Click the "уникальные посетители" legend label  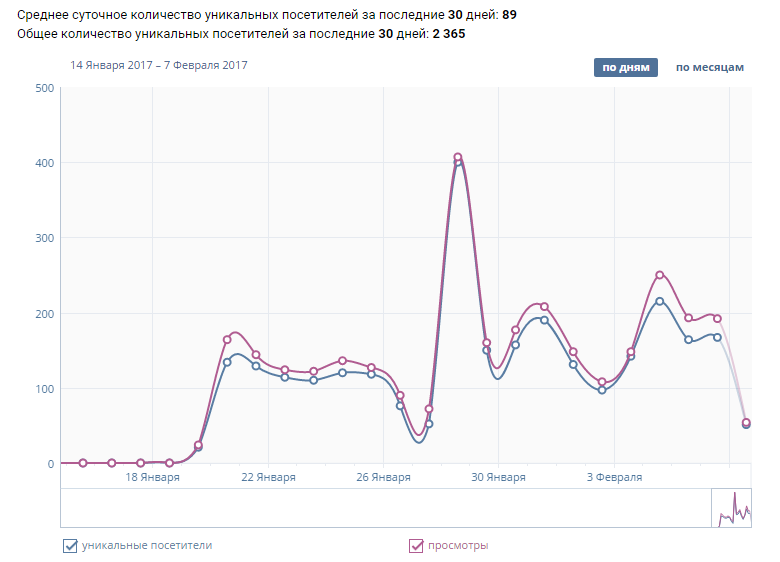(x=146, y=545)
